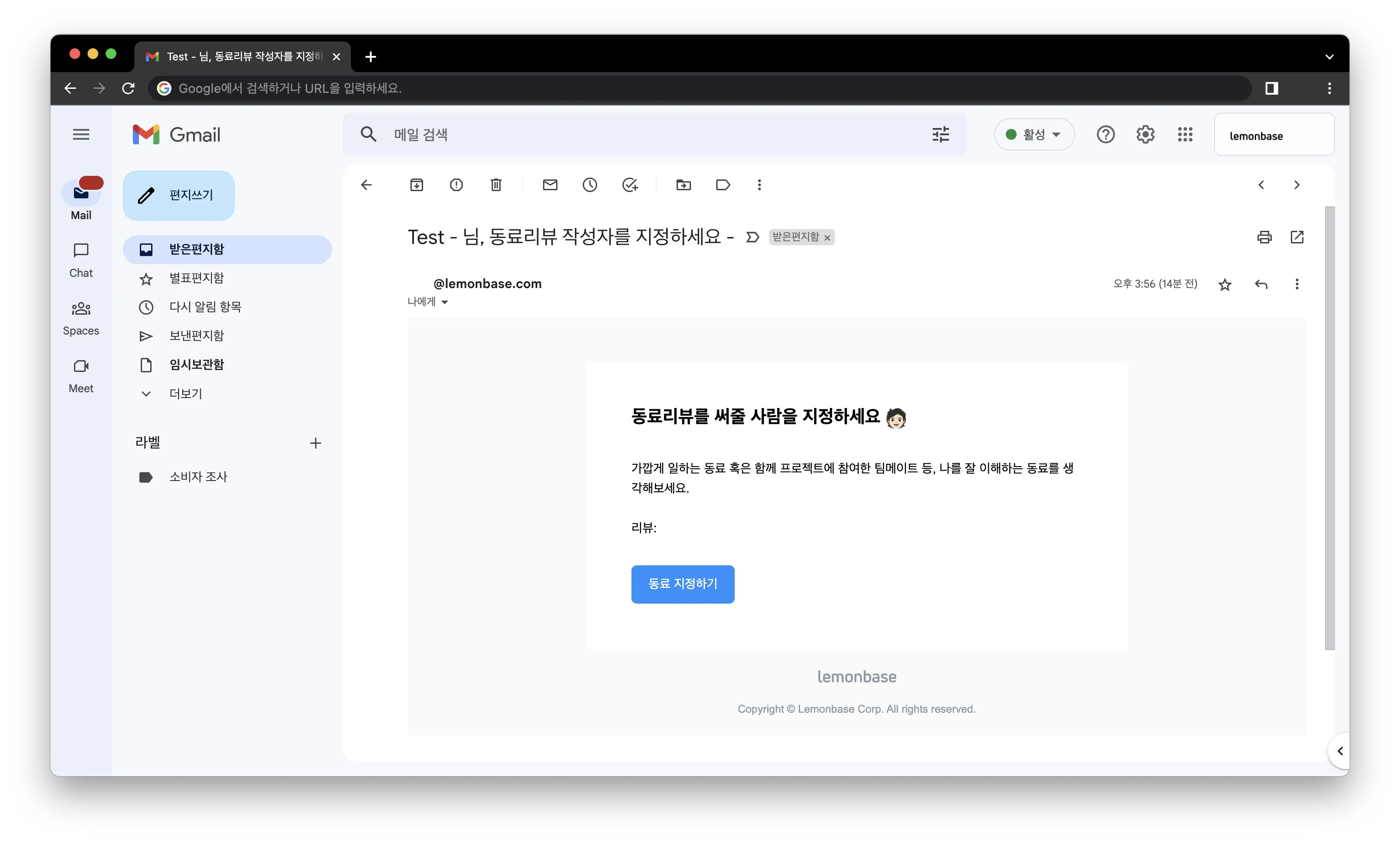
Task: Expand the 나에게 recipient details arrow
Action: tap(445, 302)
